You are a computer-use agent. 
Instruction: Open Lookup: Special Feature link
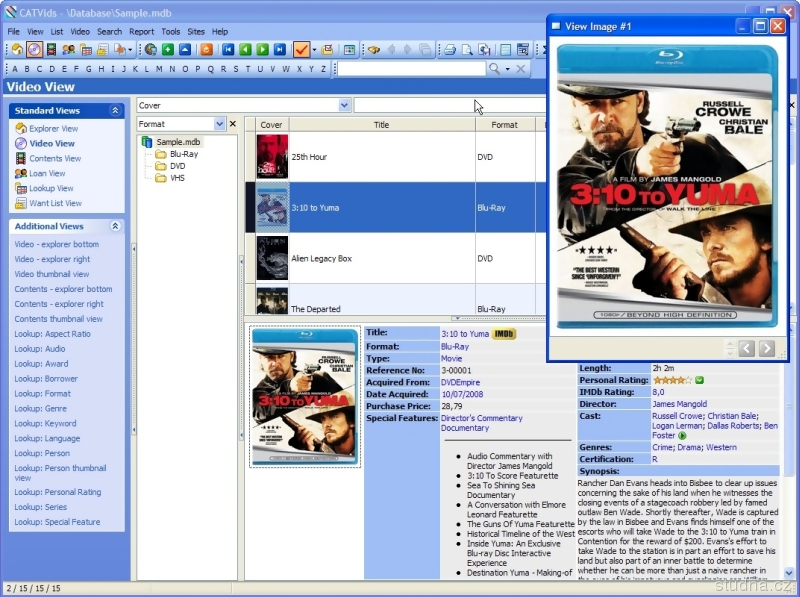(57, 522)
